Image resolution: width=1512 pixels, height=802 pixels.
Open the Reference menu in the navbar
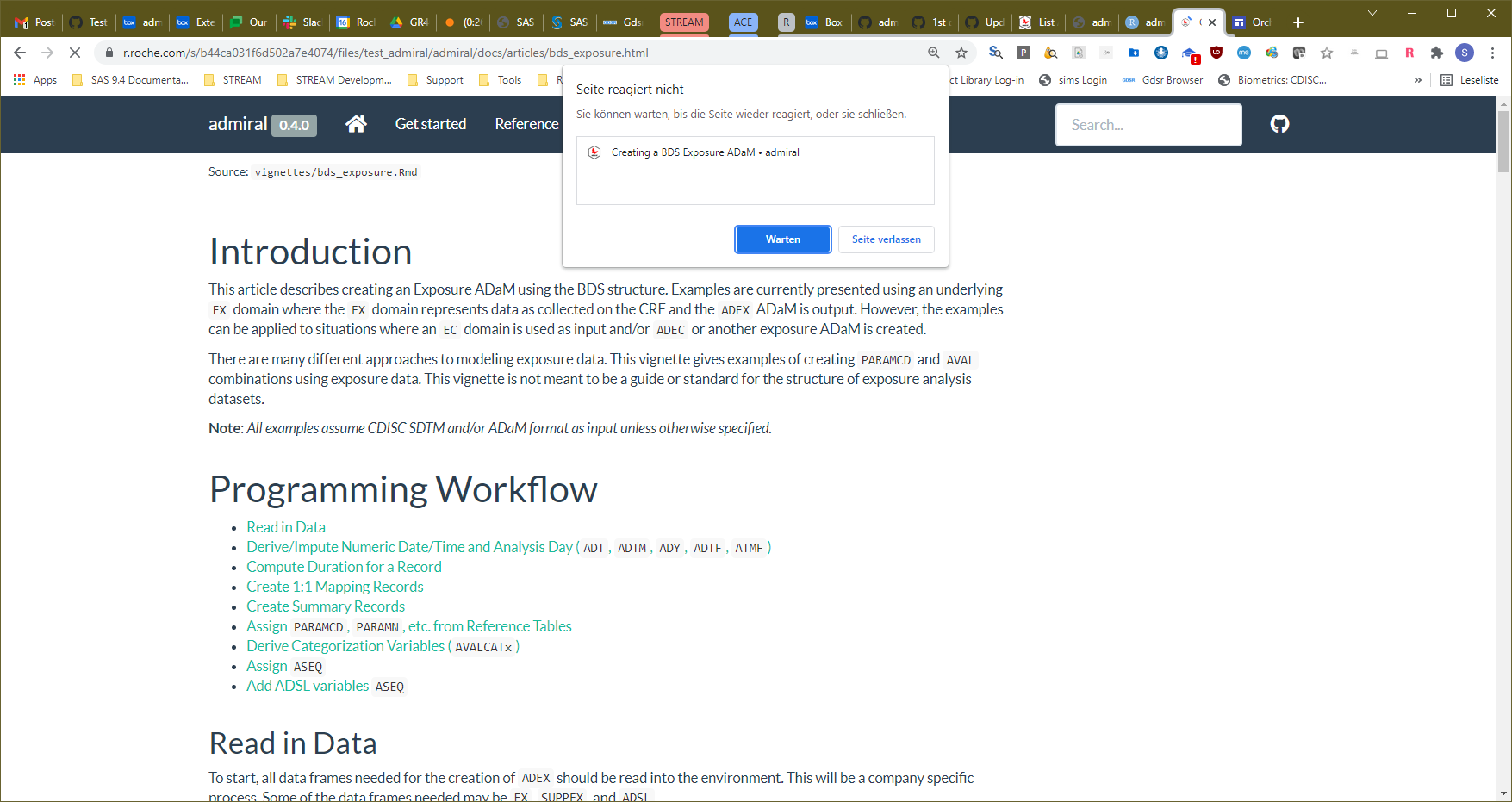click(526, 124)
